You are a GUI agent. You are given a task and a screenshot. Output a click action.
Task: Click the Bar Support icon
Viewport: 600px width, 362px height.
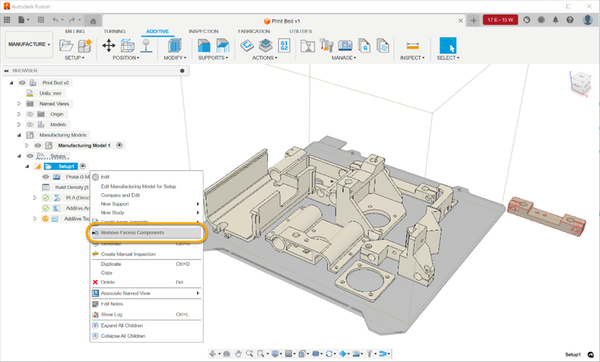222,46
